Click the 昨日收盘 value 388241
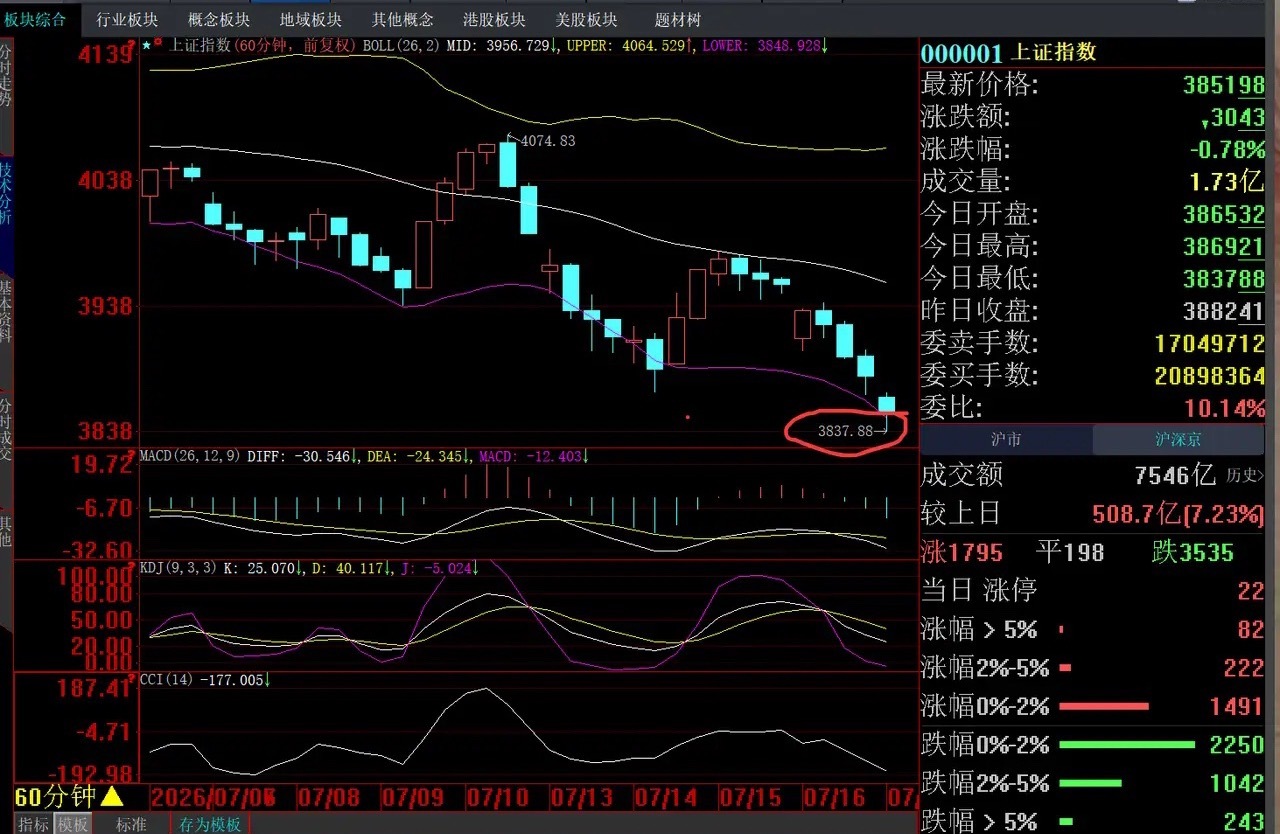1280x834 pixels. (x=1224, y=311)
